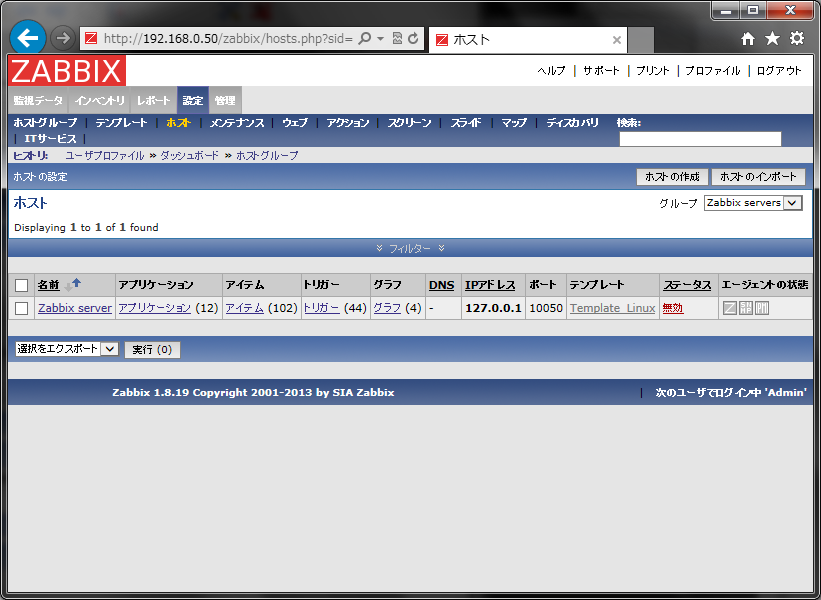Click the browser Back arrow button

(x=28, y=38)
